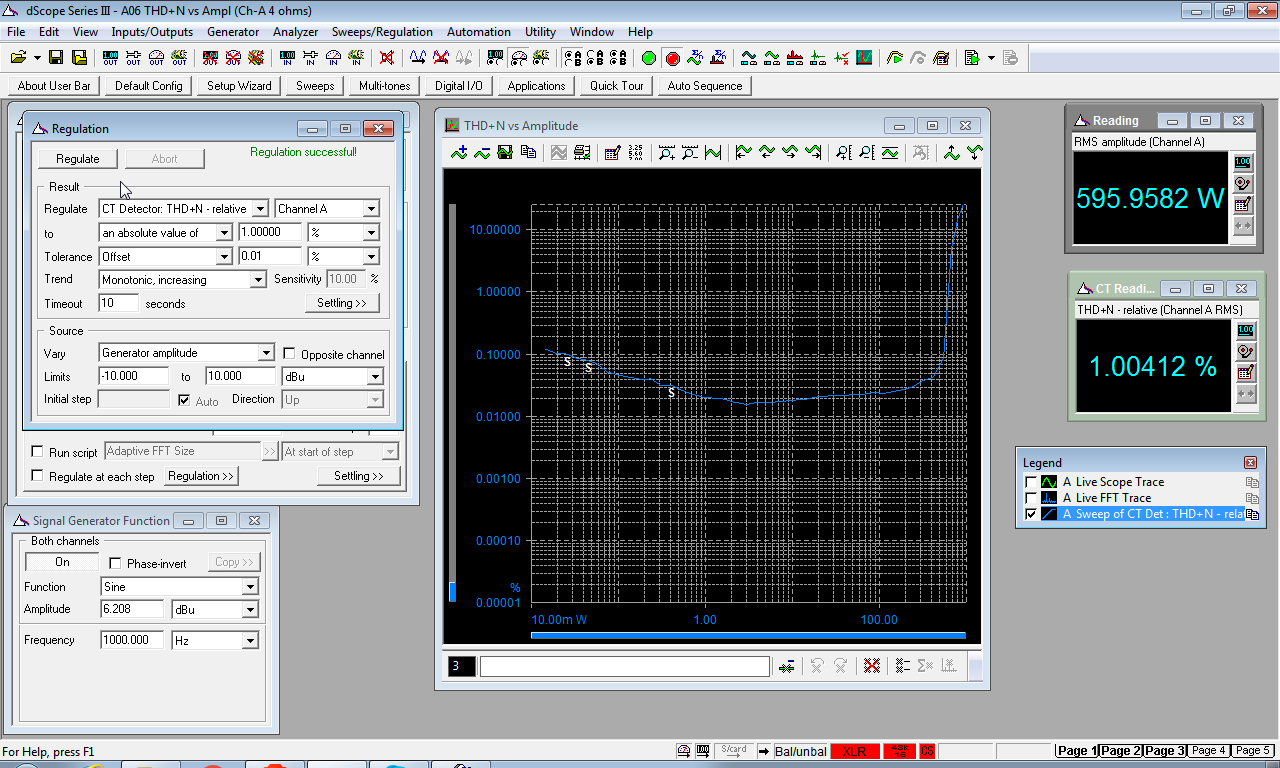The image size is (1280, 768).
Task: Click the Add trace icon in graph toolbar
Action: pos(459,153)
